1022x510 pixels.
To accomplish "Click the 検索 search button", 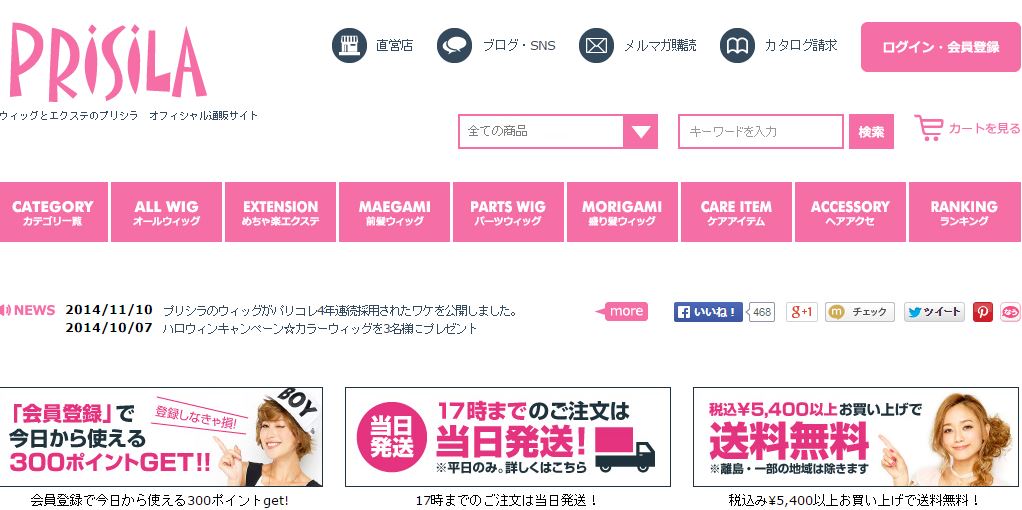I will point(871,132).
